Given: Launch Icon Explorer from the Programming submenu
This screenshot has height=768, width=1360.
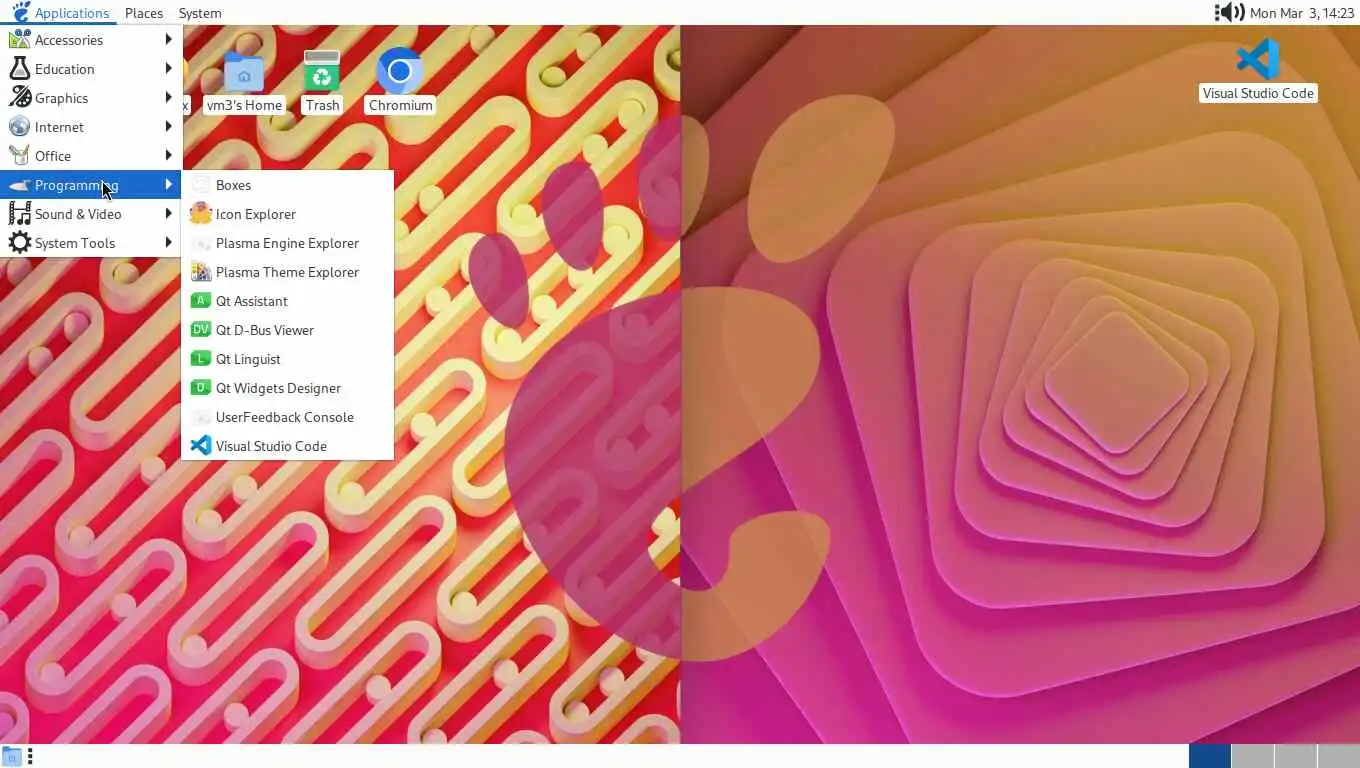Looking at the screenshot, I should click(x=287, y=214).
